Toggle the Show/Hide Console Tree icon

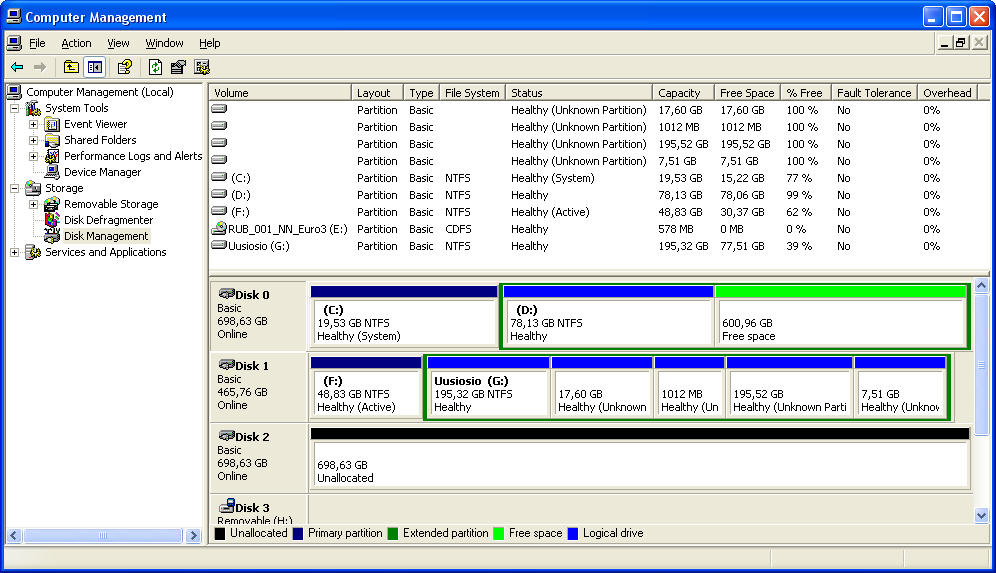click(95, 67)
